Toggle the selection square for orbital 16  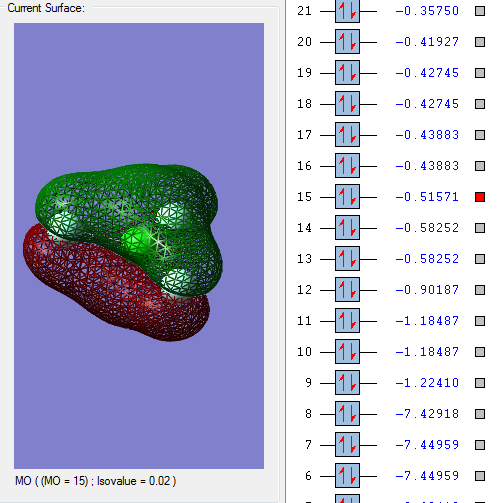point(480,166)
